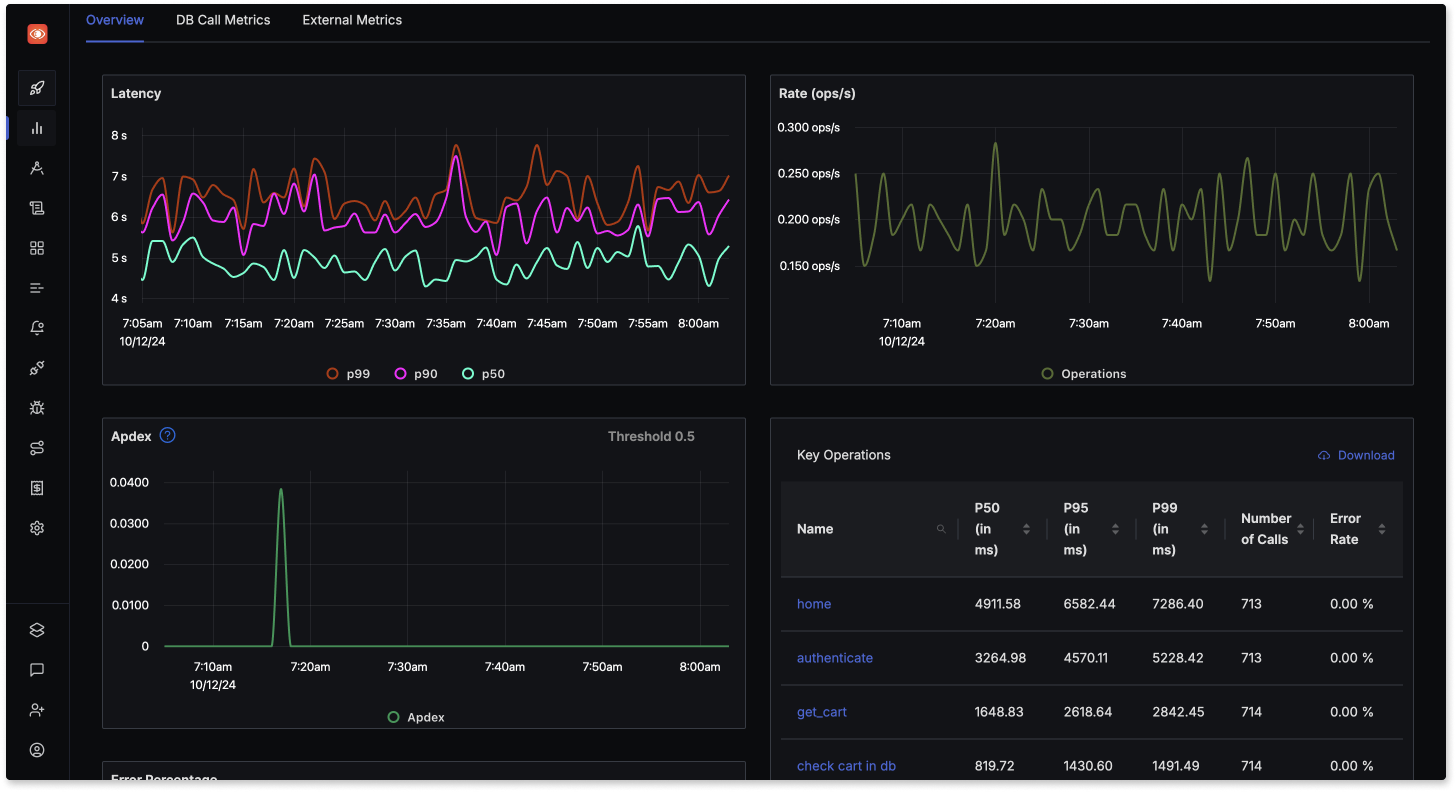Screen dimensions: 1456x792
Task: Open the Alerts bell icon
Action: point(37,327)
